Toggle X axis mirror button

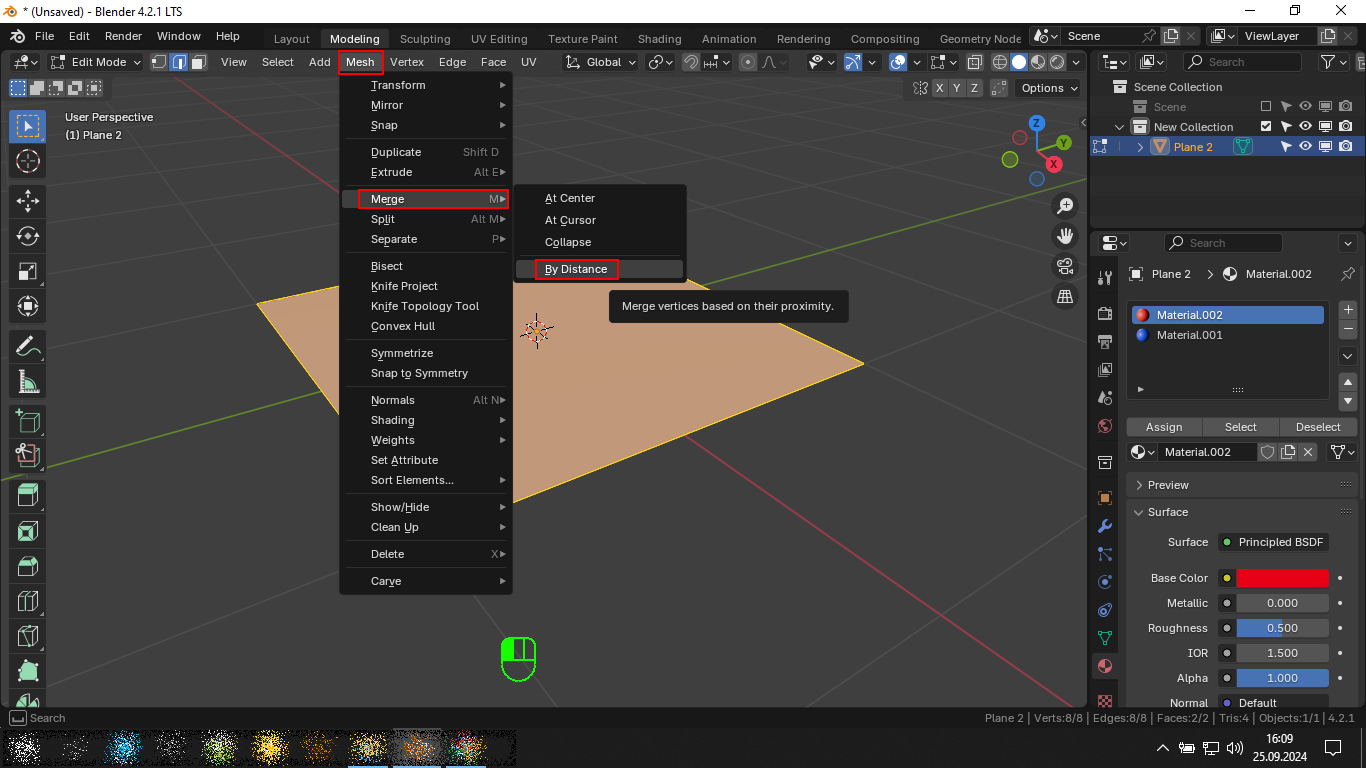[x=940, y=88]
